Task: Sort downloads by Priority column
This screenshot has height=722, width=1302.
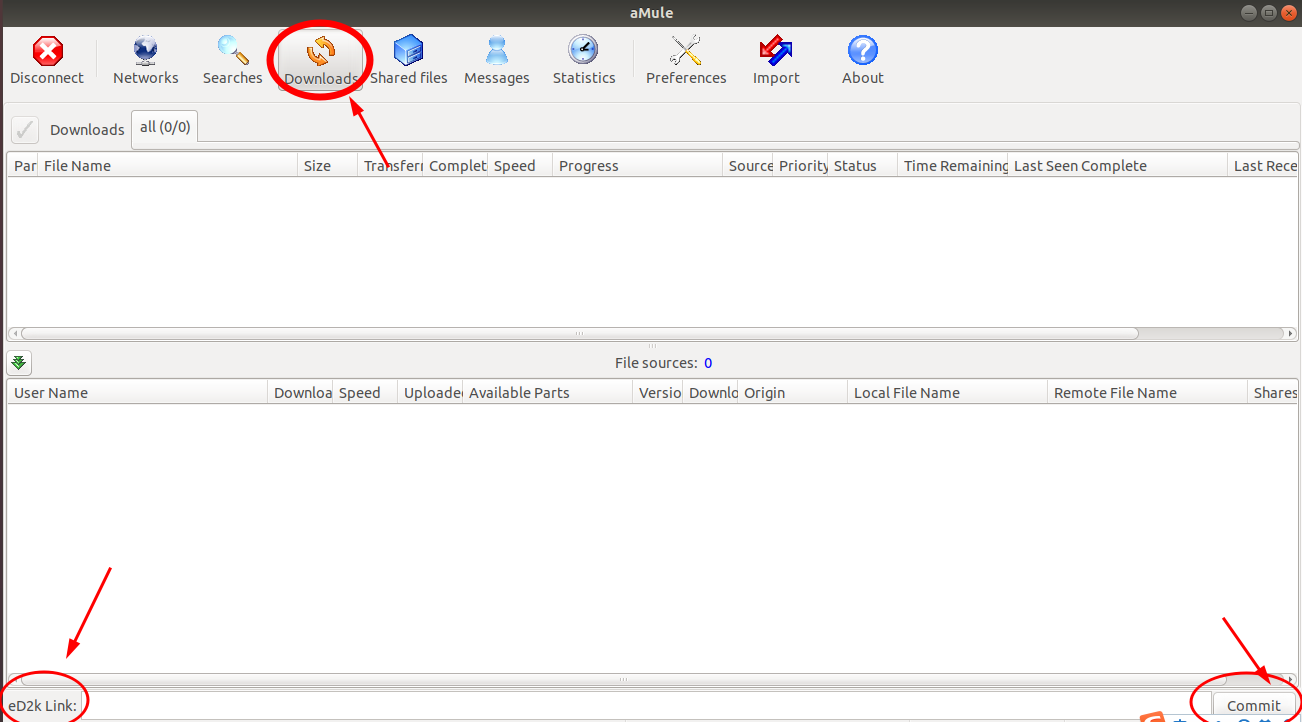Action: (x=800, y=166)
